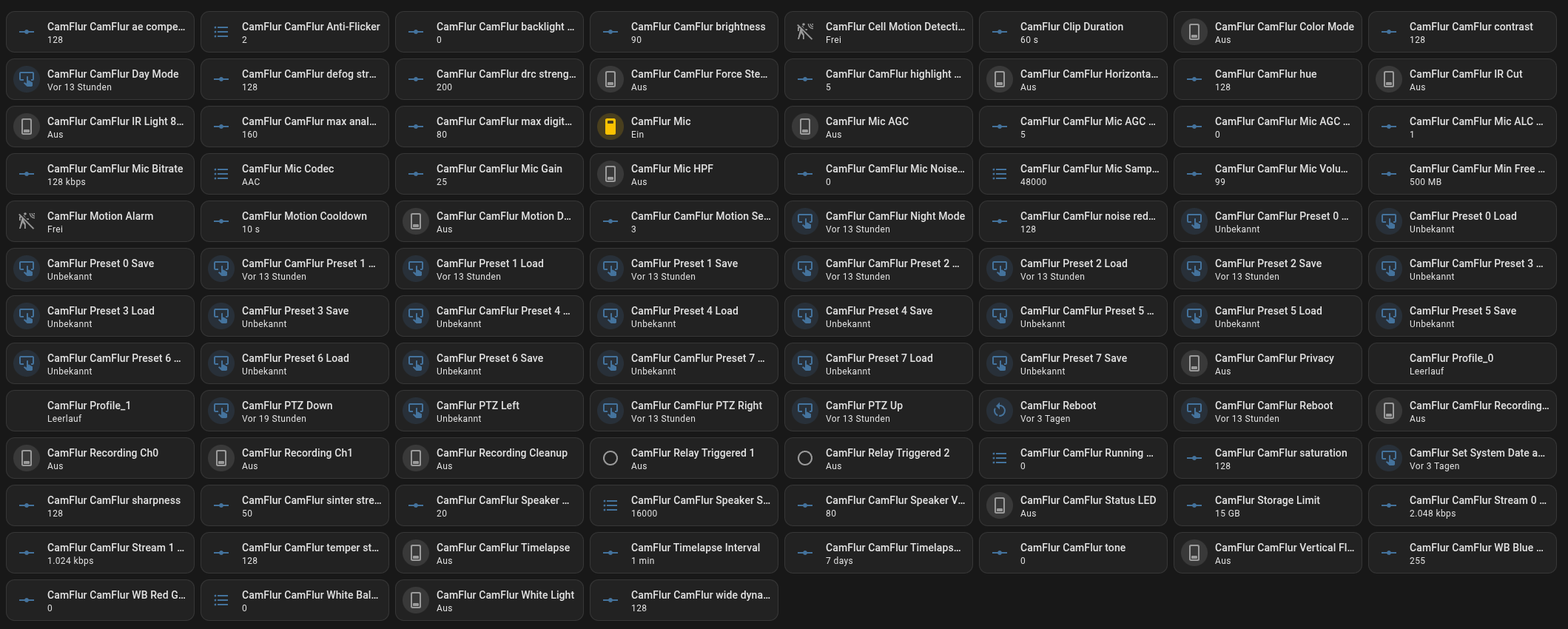The image size is (1568, 629).
Task: Click the Cell Motion Detection icon
Action: coord(805,32)
